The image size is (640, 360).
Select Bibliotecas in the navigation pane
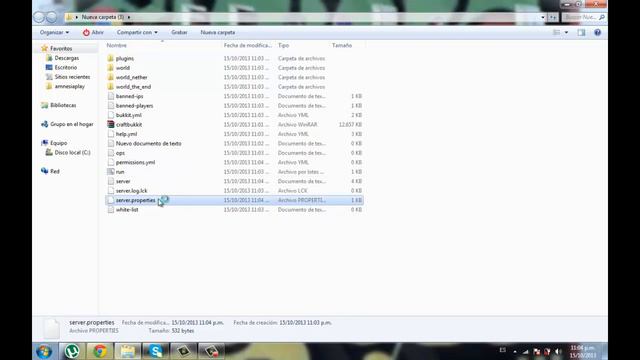coord(63,105)
